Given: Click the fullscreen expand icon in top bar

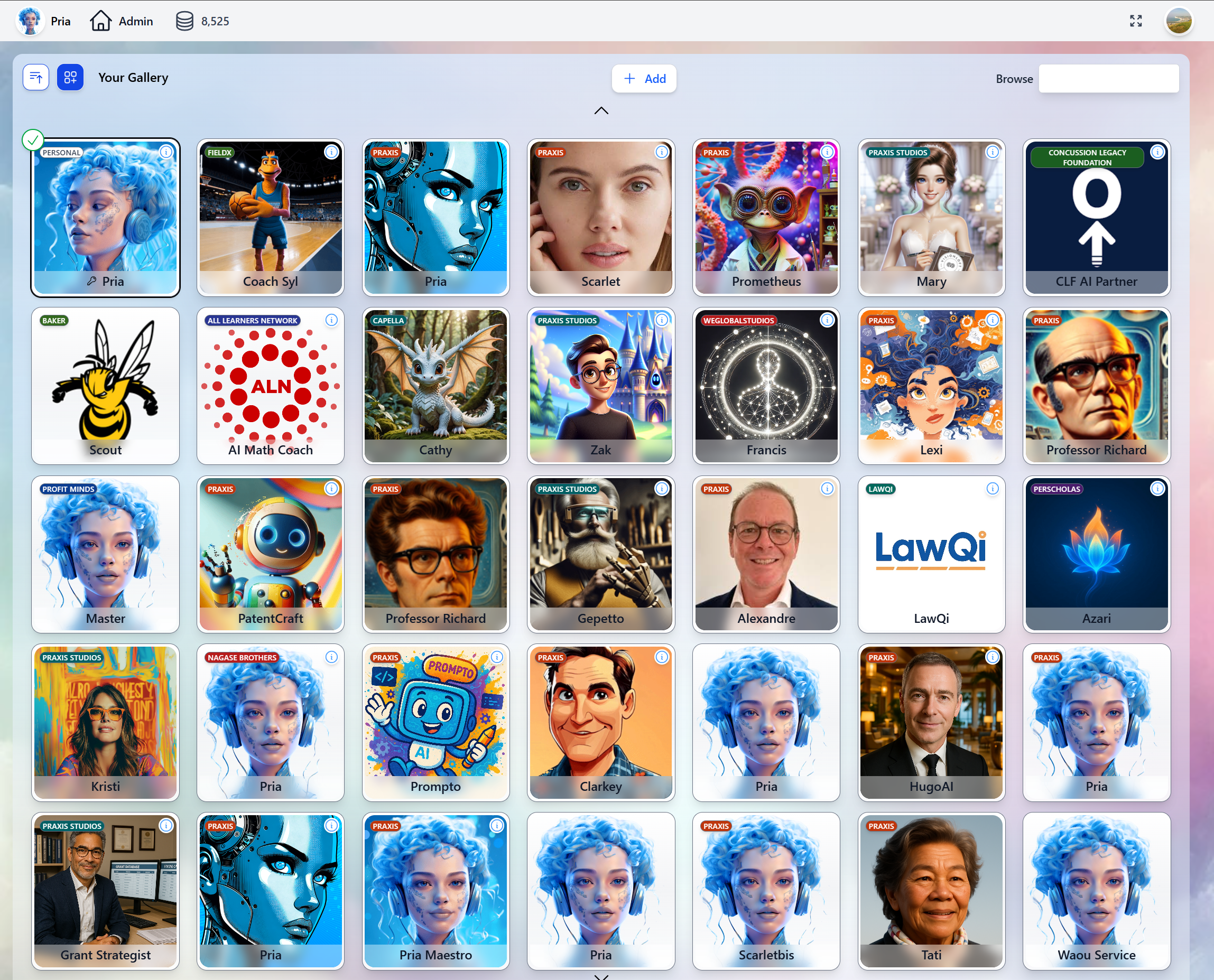Looking at the screenshot, I should coord(1137,21).
